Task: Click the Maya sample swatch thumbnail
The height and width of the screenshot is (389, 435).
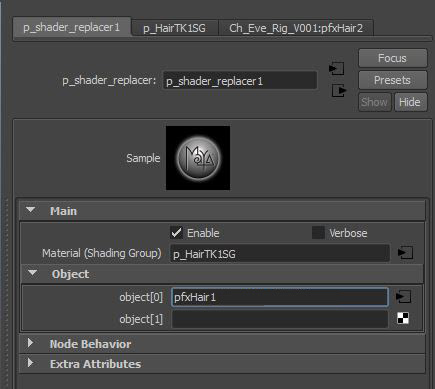Action: pos(198,158)
